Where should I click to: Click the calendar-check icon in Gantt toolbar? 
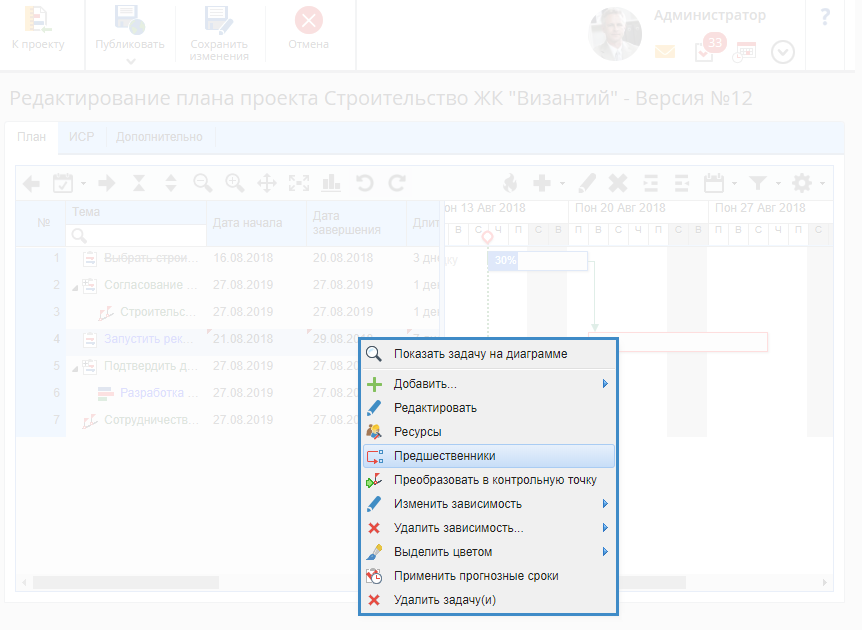pos(63,183)
